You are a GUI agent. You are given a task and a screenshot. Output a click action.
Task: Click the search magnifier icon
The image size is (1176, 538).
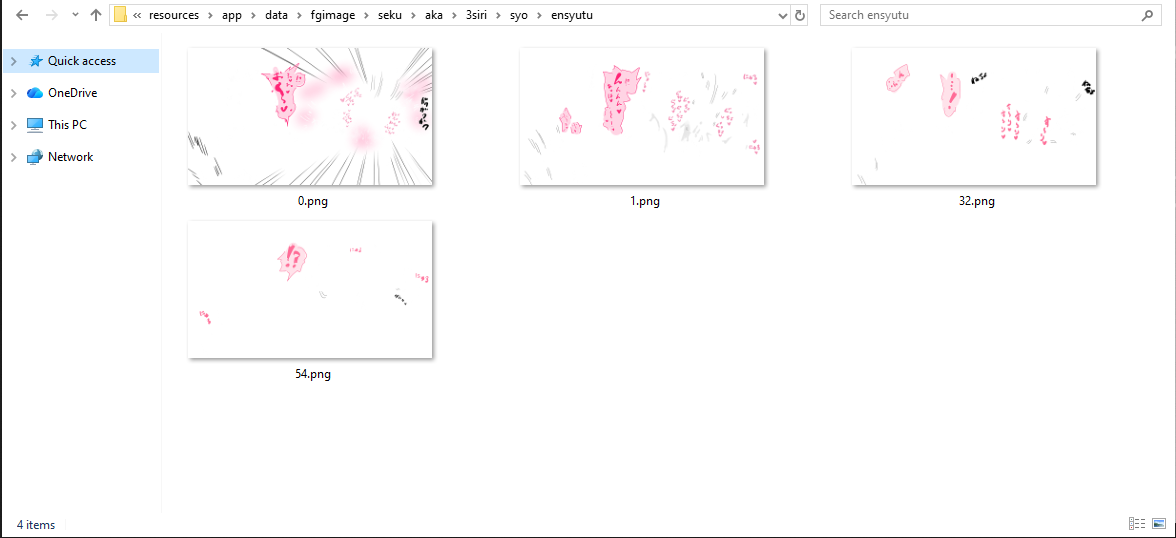point(1147,15)
